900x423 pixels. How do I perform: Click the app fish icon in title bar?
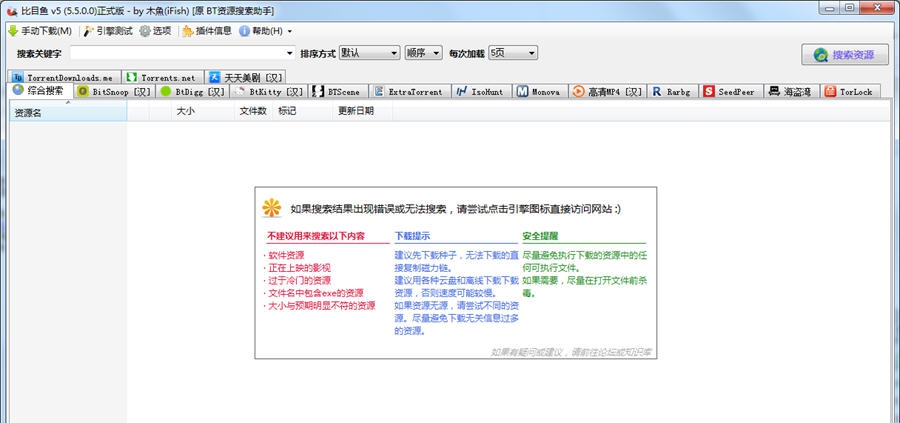pos(11,11)
